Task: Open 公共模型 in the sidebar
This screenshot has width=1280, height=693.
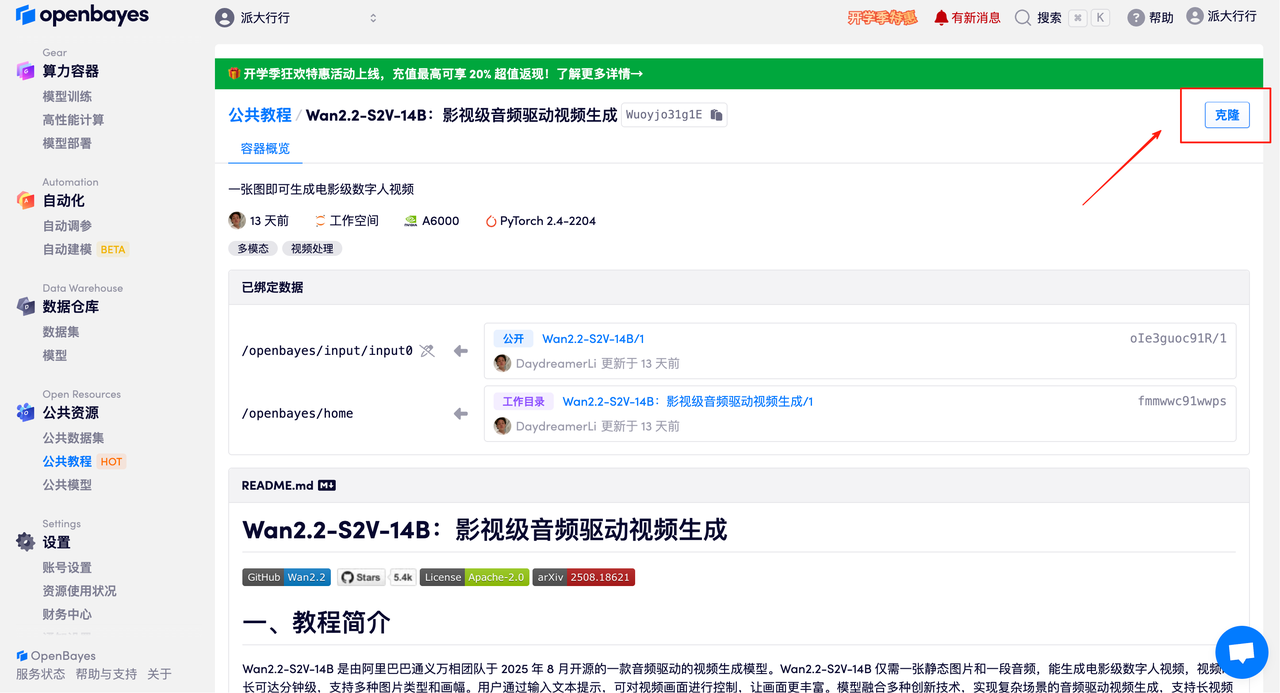Action: point(67,485)
